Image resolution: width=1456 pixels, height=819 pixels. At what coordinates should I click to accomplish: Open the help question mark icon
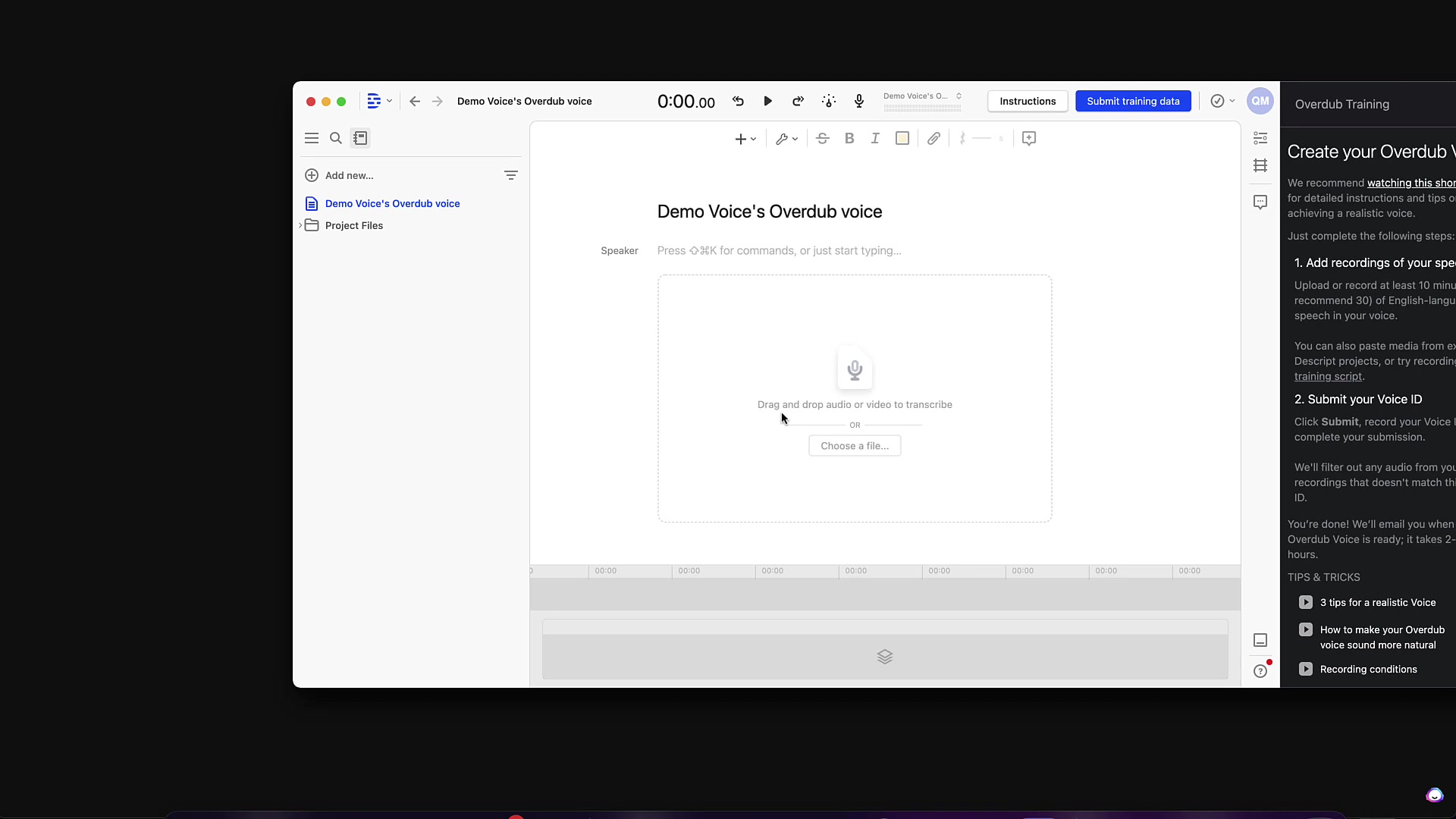(x=1260, y=671)
